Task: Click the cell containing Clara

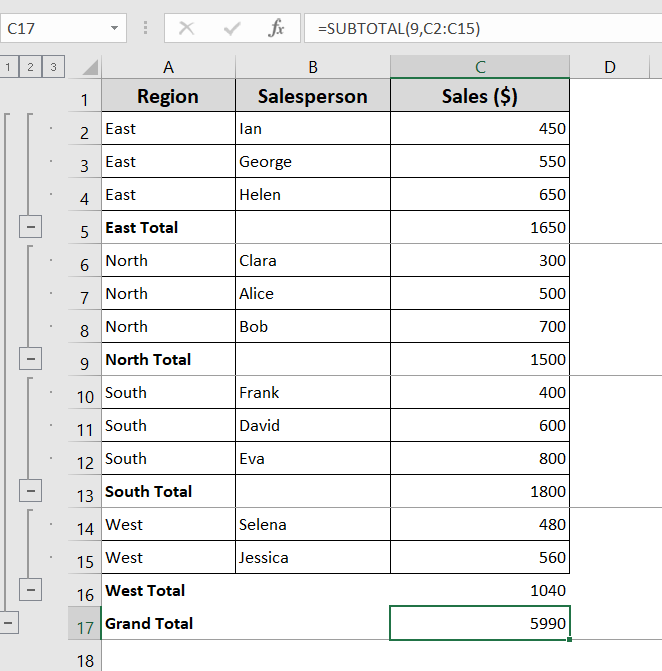Action: click(313, 260)
